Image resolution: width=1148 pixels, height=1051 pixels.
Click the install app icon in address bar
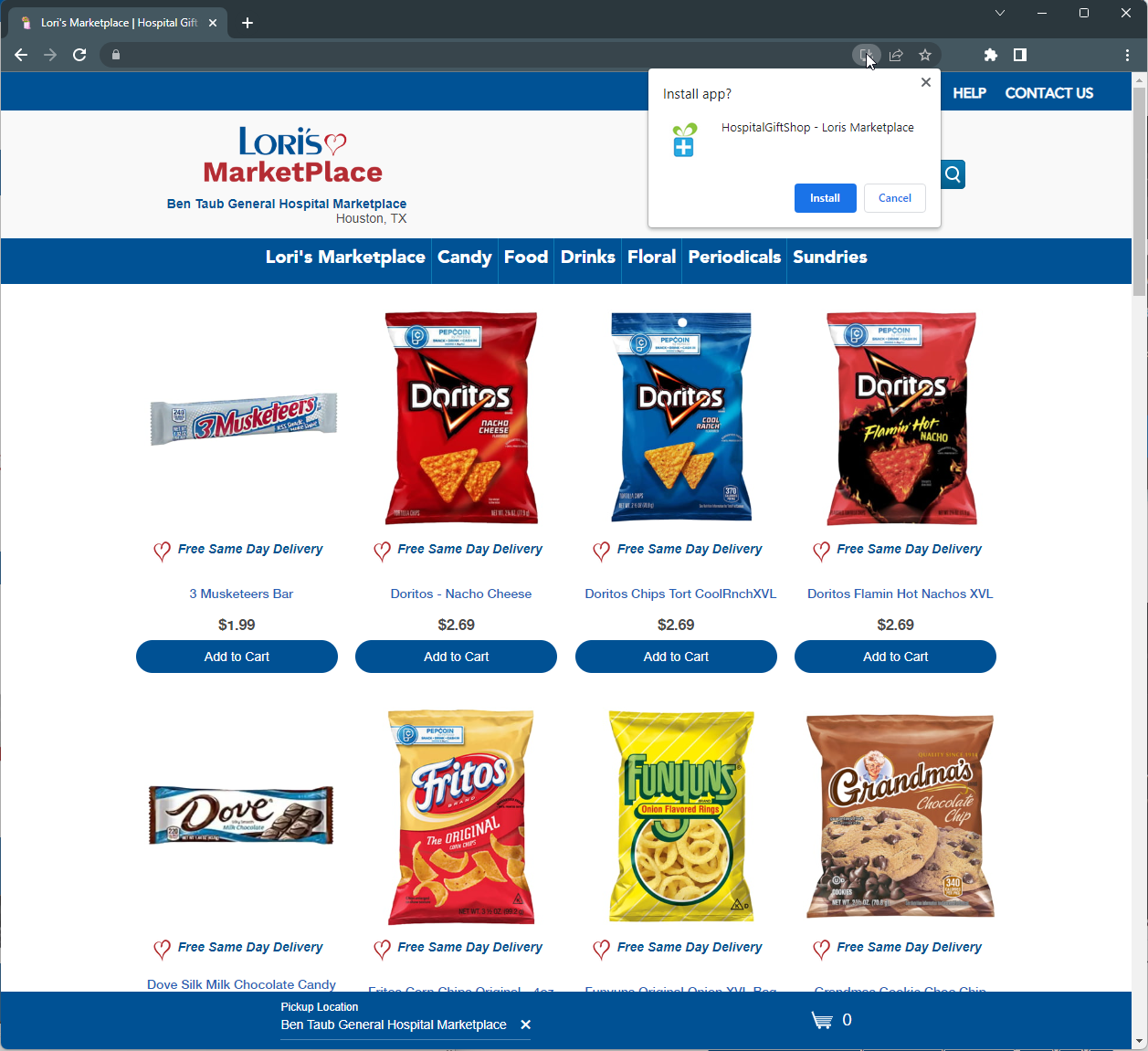(x=866, y=55)
